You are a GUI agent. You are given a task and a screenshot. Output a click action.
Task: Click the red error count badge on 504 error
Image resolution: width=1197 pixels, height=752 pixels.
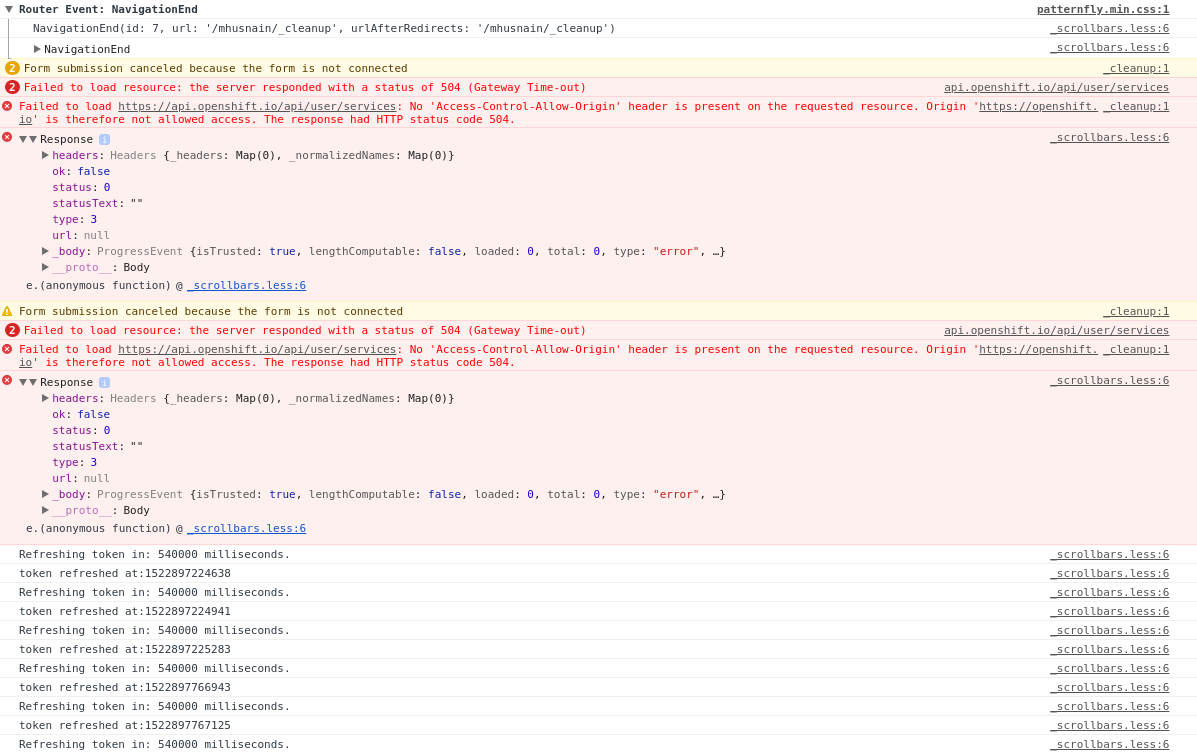pos(12,87)
